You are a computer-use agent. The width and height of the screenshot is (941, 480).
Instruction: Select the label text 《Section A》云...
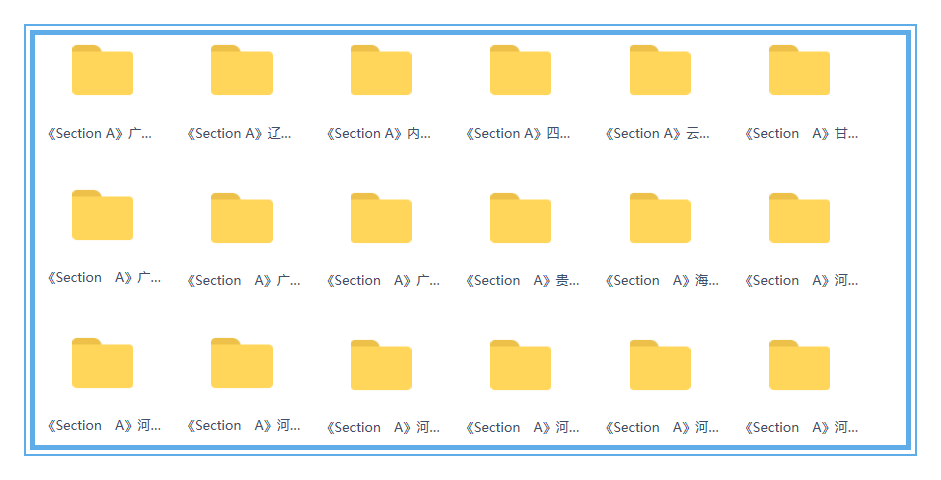click(x=658, y=133)
